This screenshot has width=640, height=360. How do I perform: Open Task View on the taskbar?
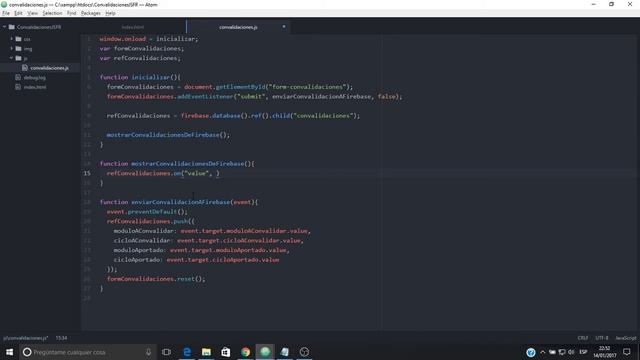tap(167, 352)
